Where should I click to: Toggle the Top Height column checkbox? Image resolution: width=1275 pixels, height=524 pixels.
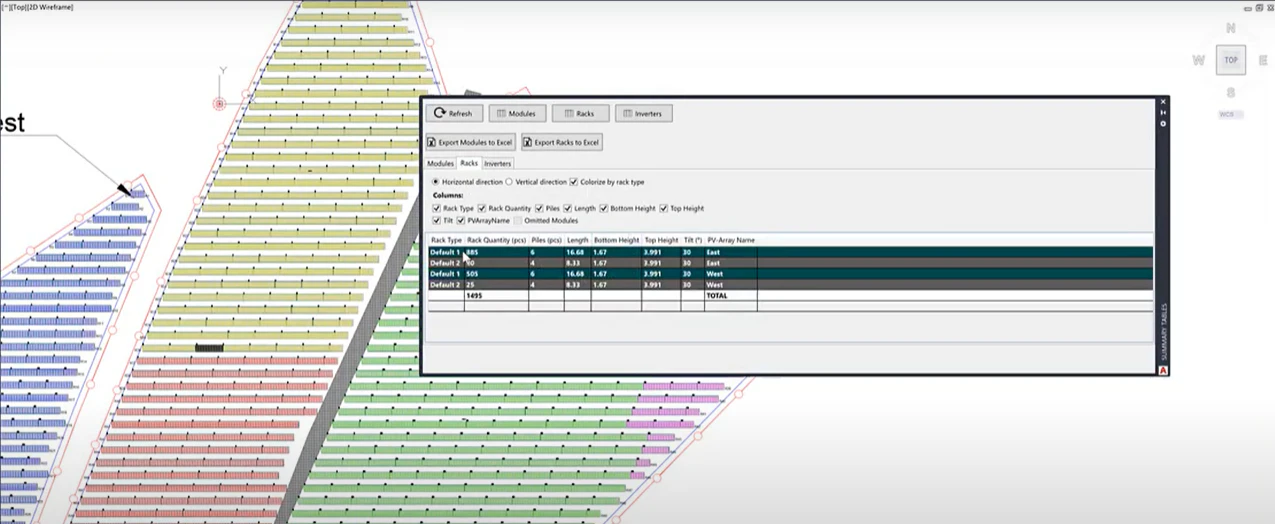(664, 208)
